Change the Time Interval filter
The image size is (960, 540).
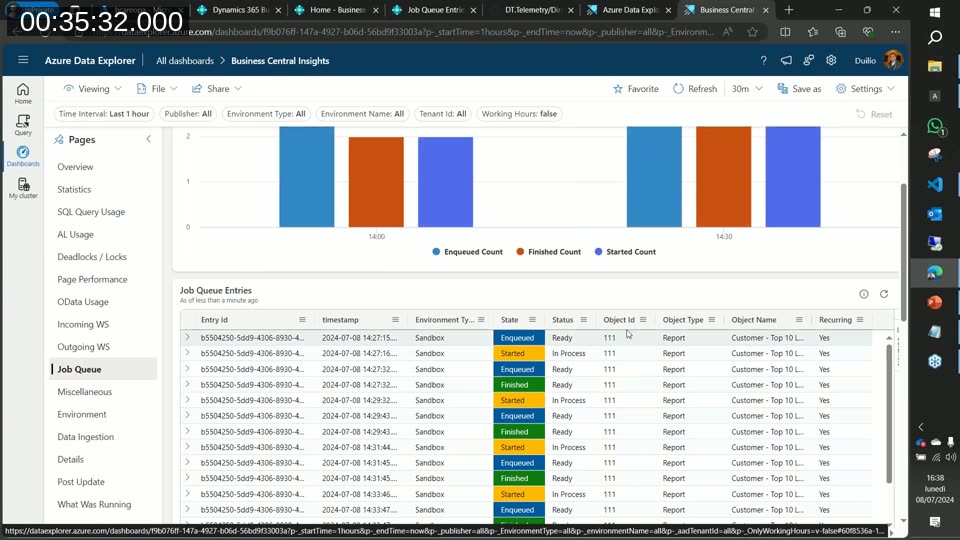coord(104,114)
